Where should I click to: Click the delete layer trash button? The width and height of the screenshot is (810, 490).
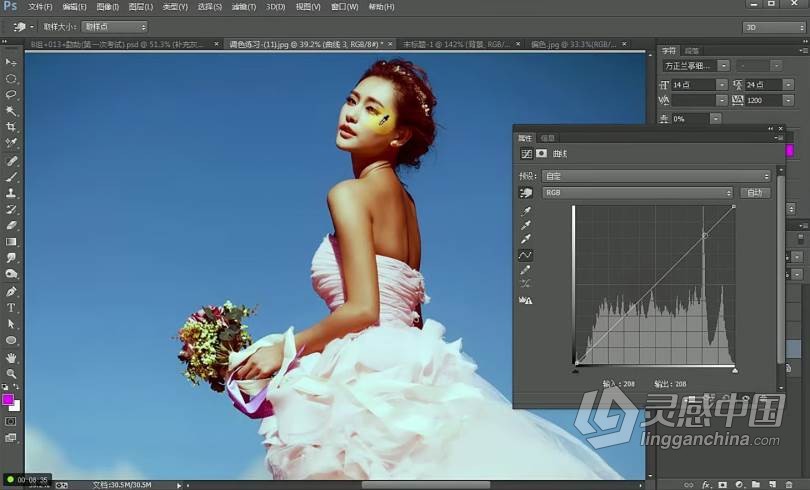pyautogui.click(x=789, y=485)
